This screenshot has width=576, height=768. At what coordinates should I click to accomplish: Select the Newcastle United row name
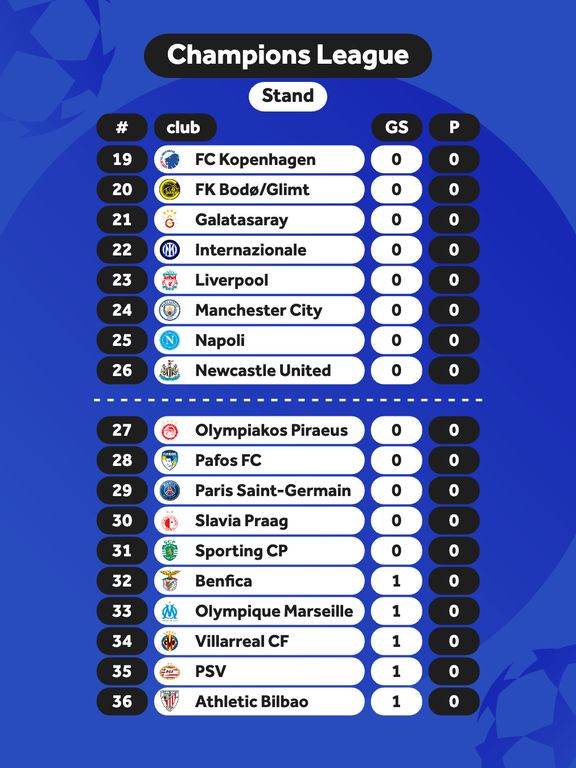[x=263, y=371]
